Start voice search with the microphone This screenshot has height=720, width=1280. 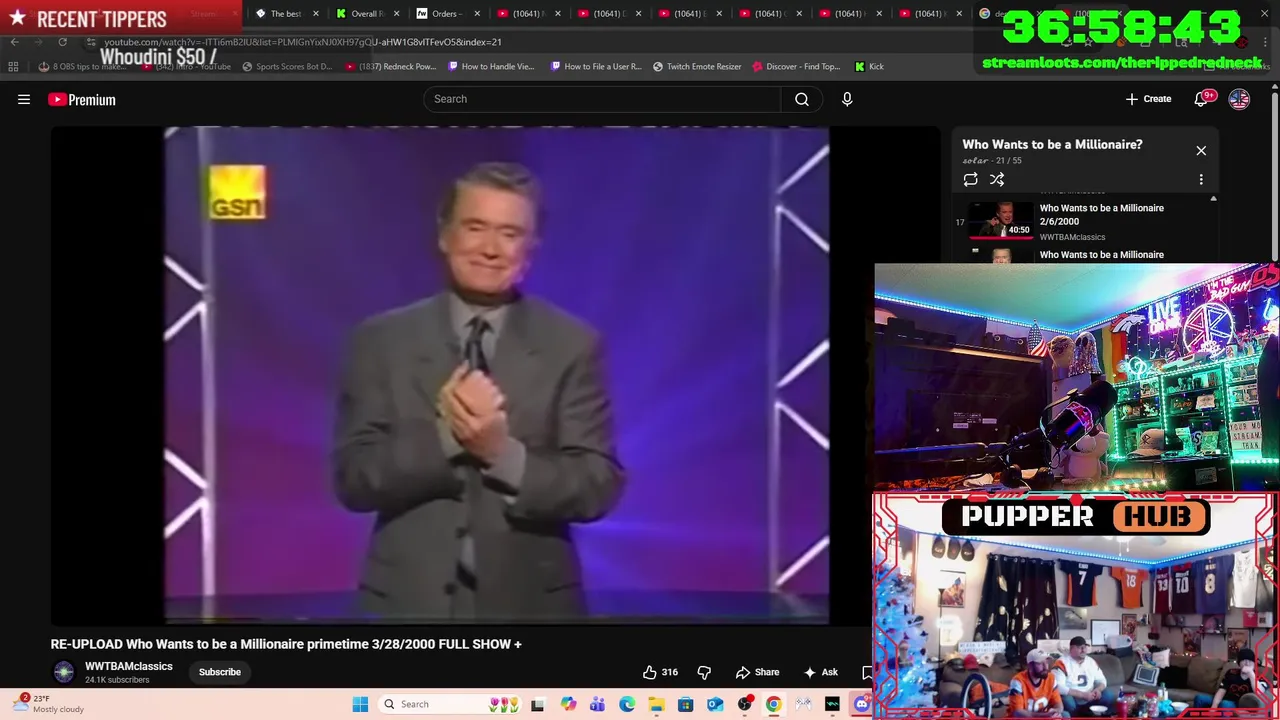pos(847,99)
